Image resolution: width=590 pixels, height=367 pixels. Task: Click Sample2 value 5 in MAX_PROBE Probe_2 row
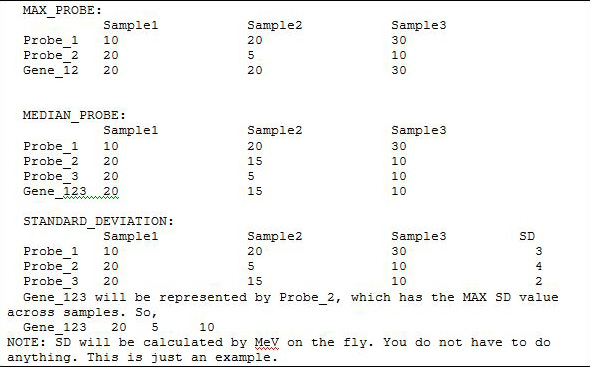coord(251,55)
